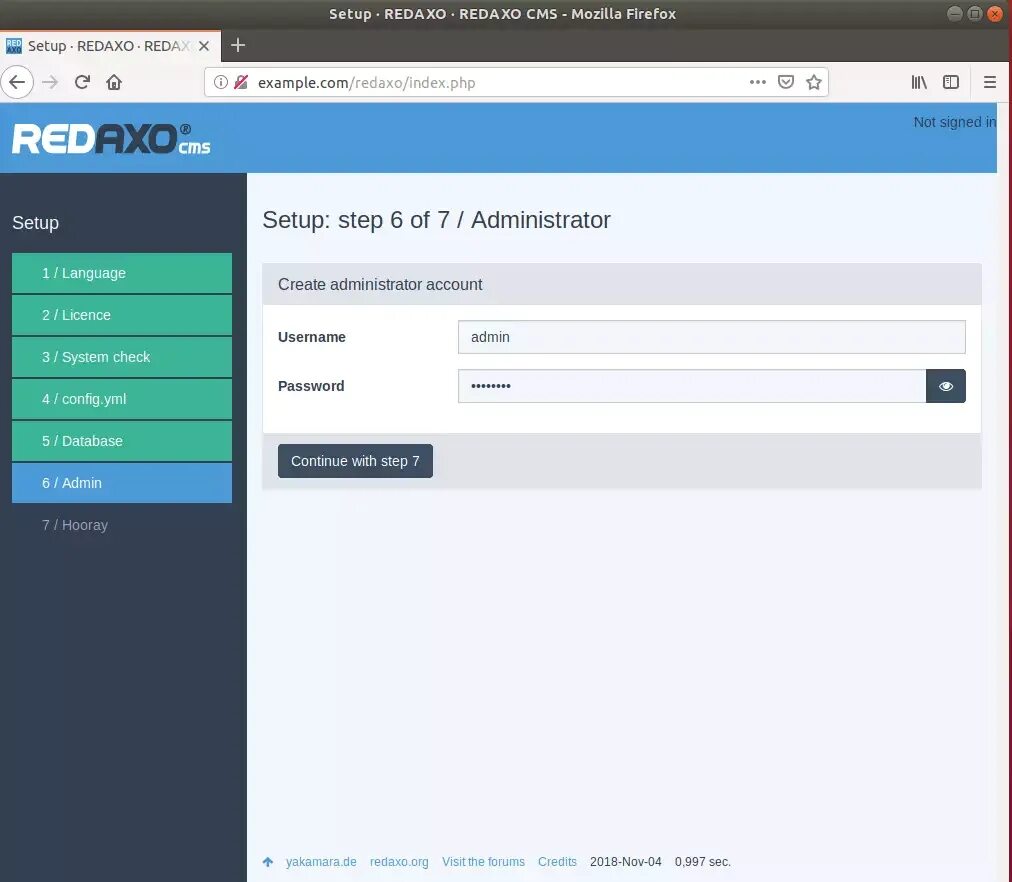This screenshot has width=1012, height=882.
Task: Click the Password field label
Action: pyautogui.click(x=311, y=386)
